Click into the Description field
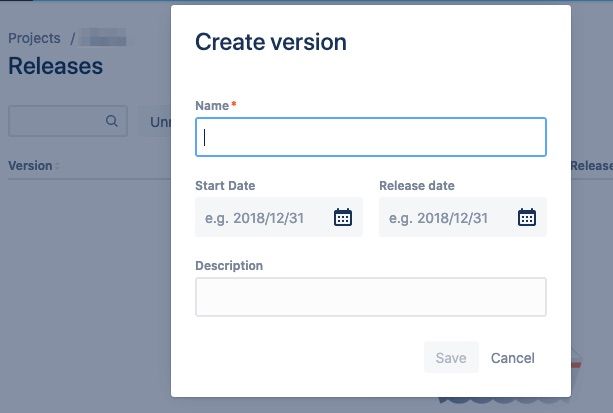The height and width of the screenshot is (413, 613). coord(371,297)
